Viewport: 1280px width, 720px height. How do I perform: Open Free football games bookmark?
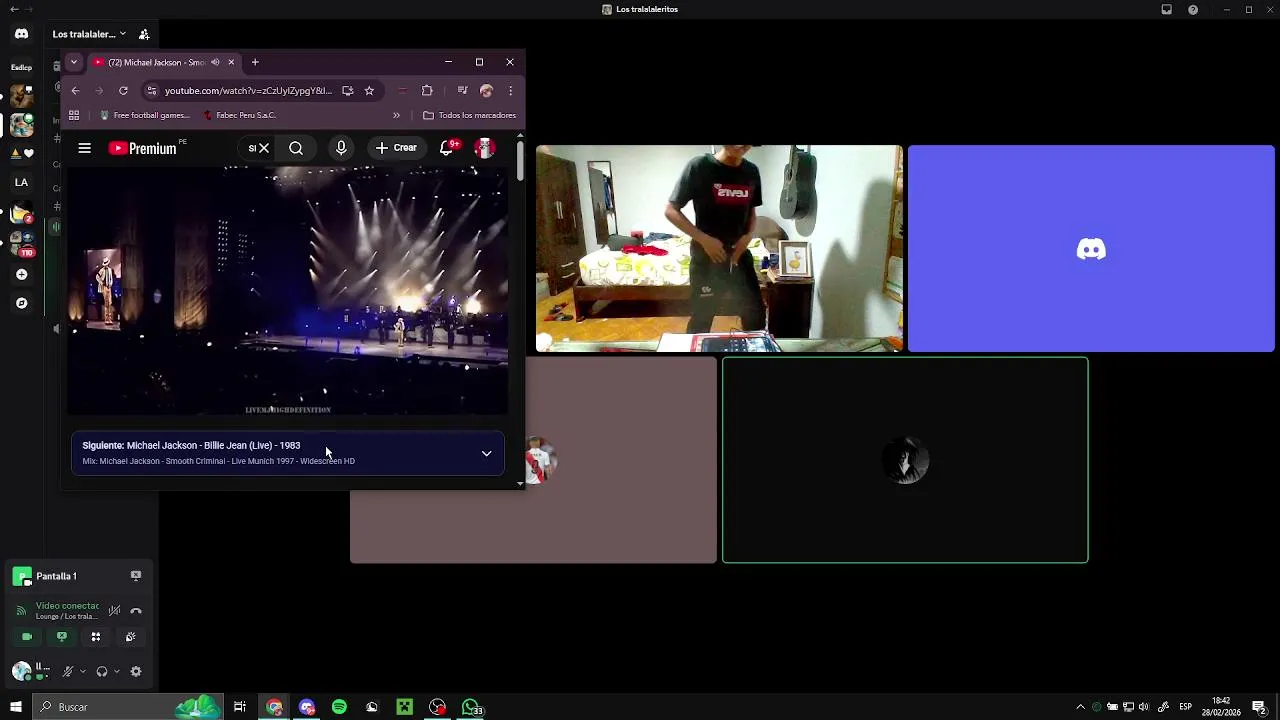pos(144,115)
